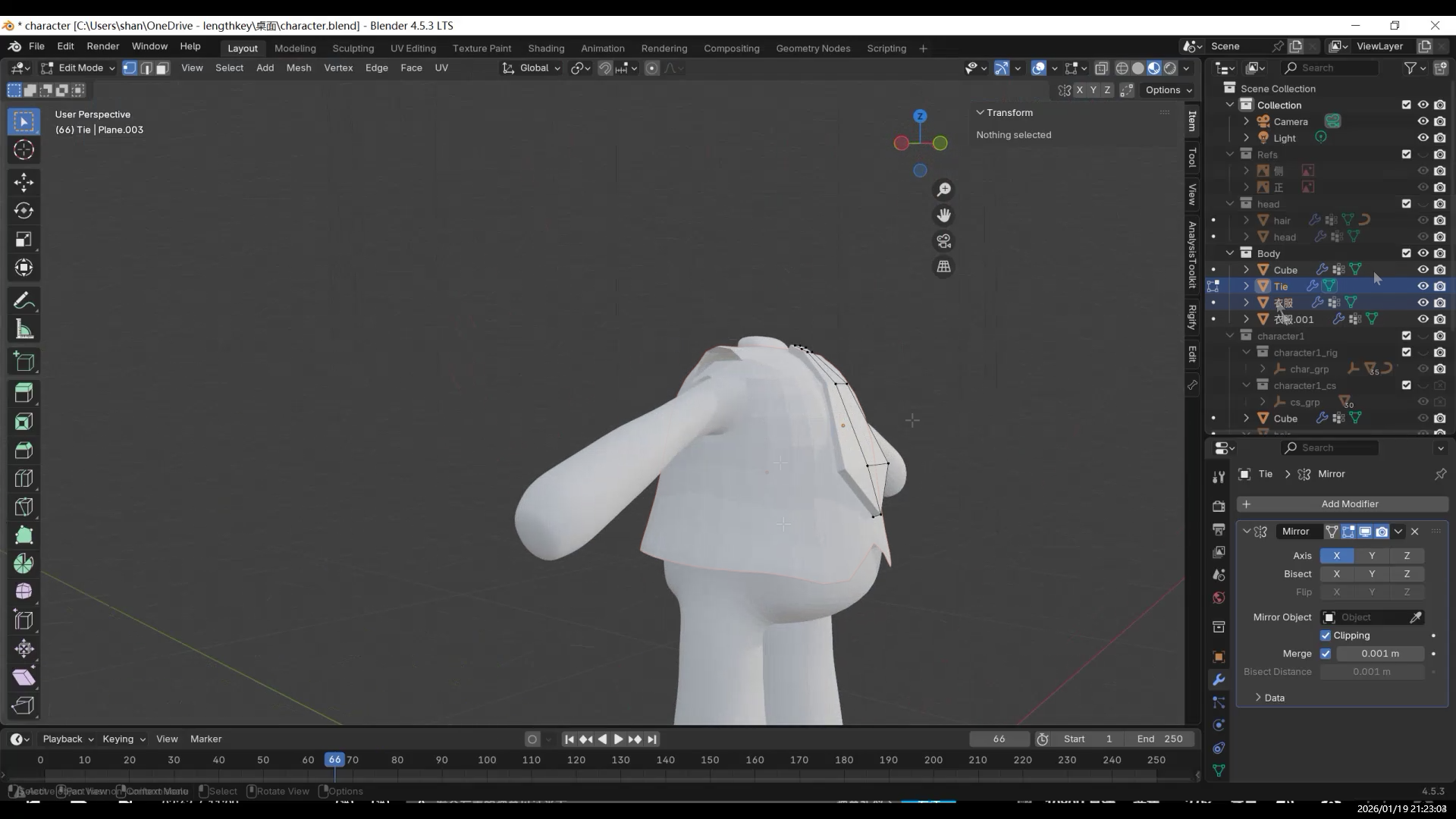1456x819 pixels.
Task: Open the Global transform orientation dropdown
Action: point(532,68)
